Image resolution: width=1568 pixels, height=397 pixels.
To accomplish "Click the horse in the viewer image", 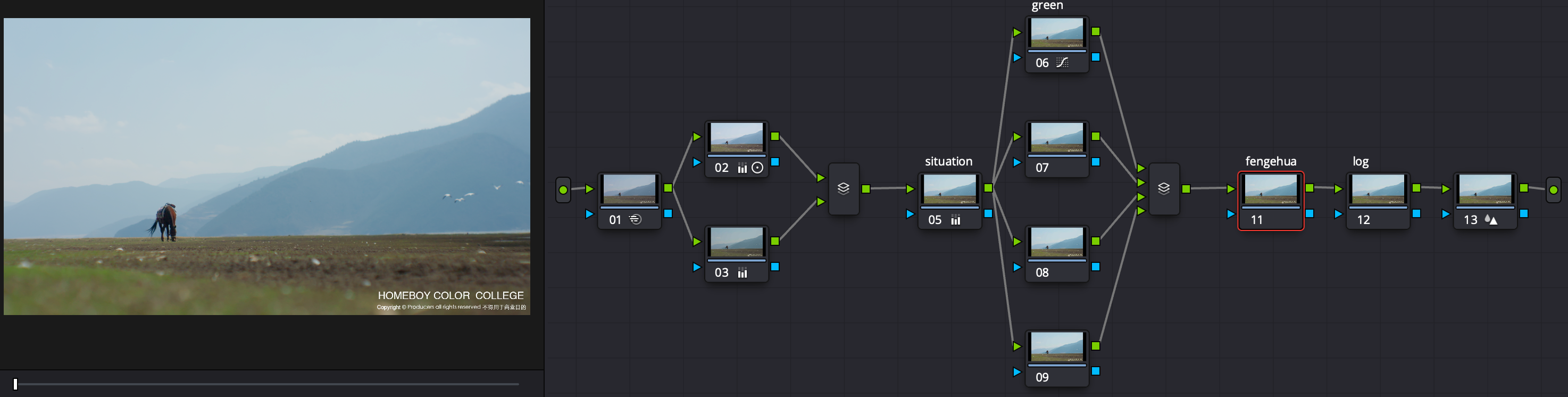I will pos(165,222).
